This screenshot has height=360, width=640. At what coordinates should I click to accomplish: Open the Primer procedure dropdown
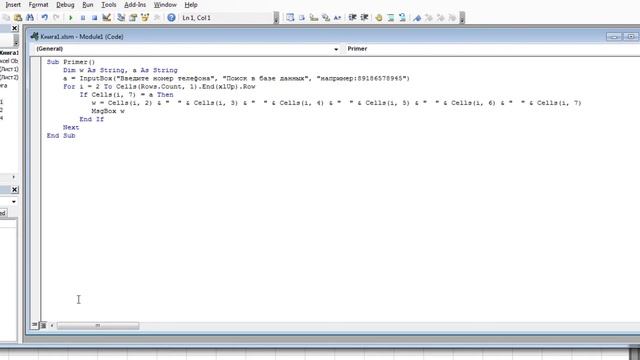click(492, 49)
